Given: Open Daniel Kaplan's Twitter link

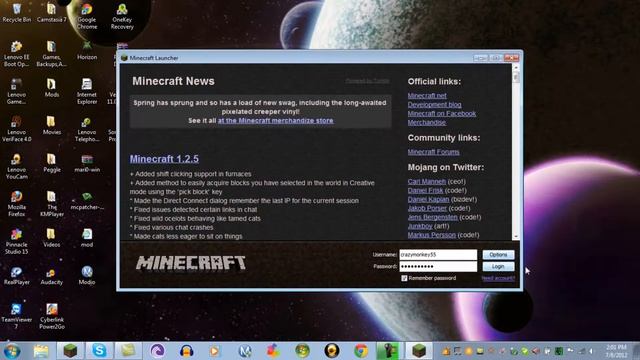Looking at the screenshot, I should 428,199.
